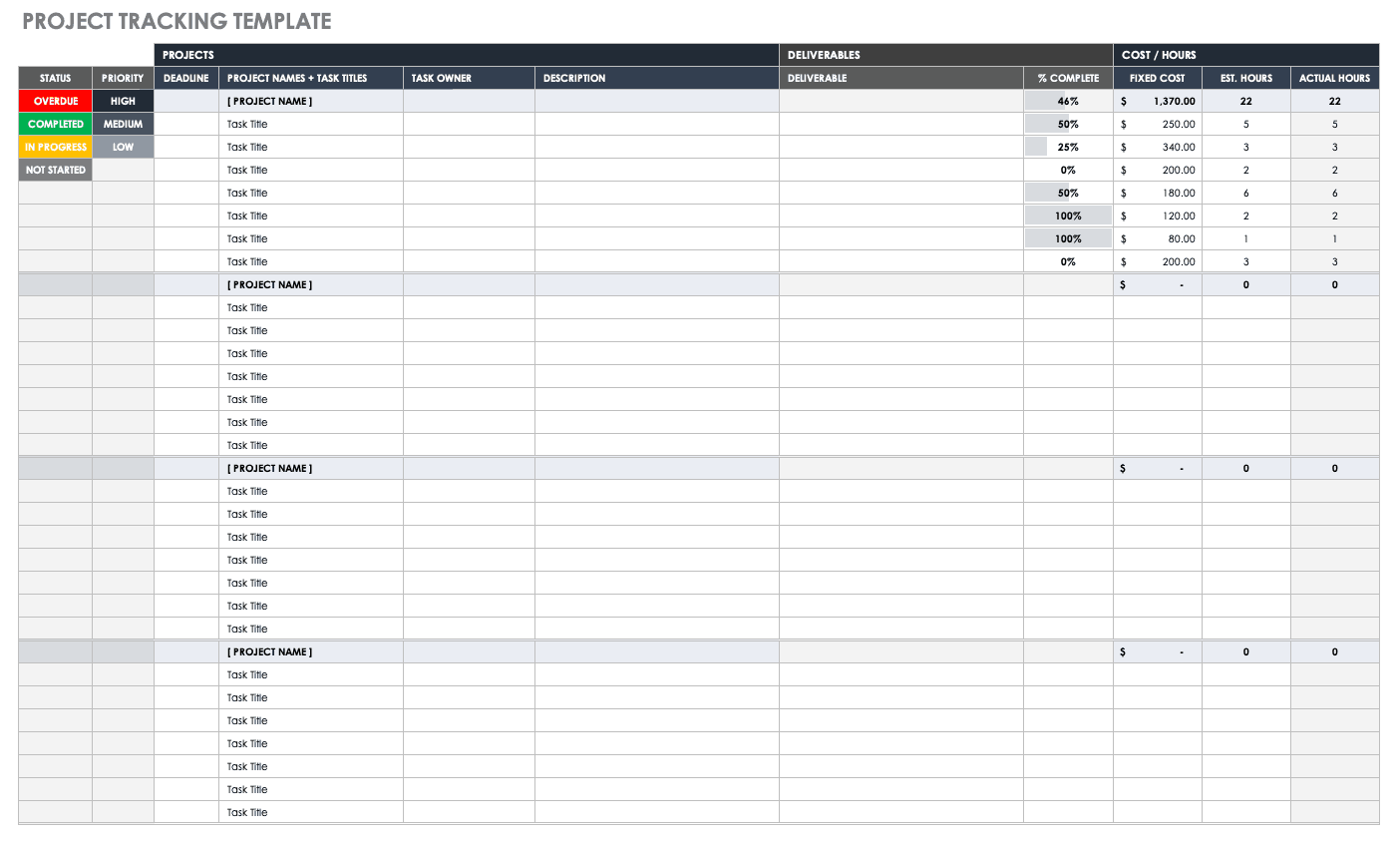The width and height of the screenshot is (1400, 849).
Task: Select the topmost Task Title cell
Action: point(247,124)
